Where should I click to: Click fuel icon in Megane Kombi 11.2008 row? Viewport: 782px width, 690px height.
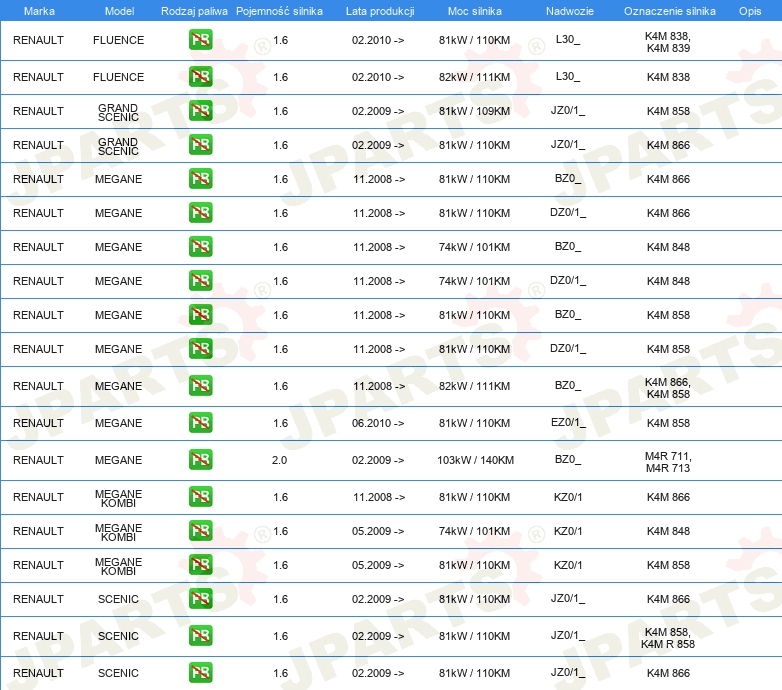tap(200, 497)
